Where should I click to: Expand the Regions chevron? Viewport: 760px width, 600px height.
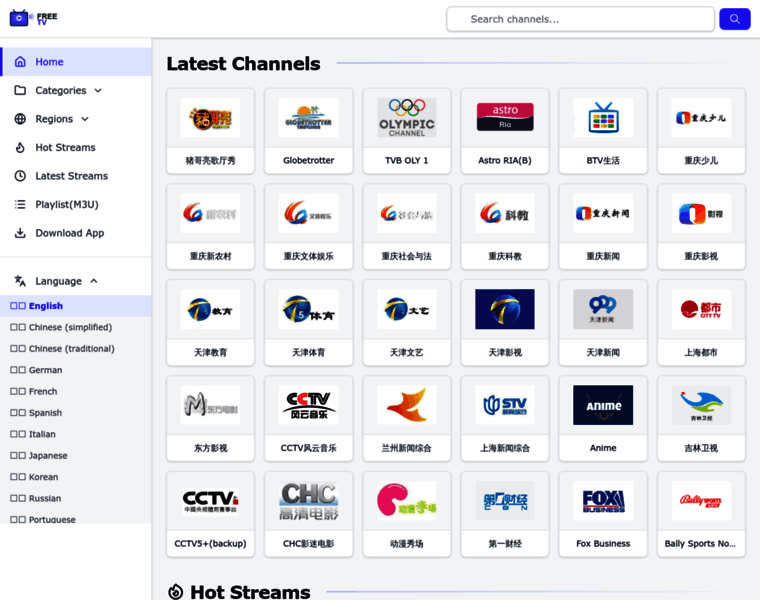coord(85,119)
